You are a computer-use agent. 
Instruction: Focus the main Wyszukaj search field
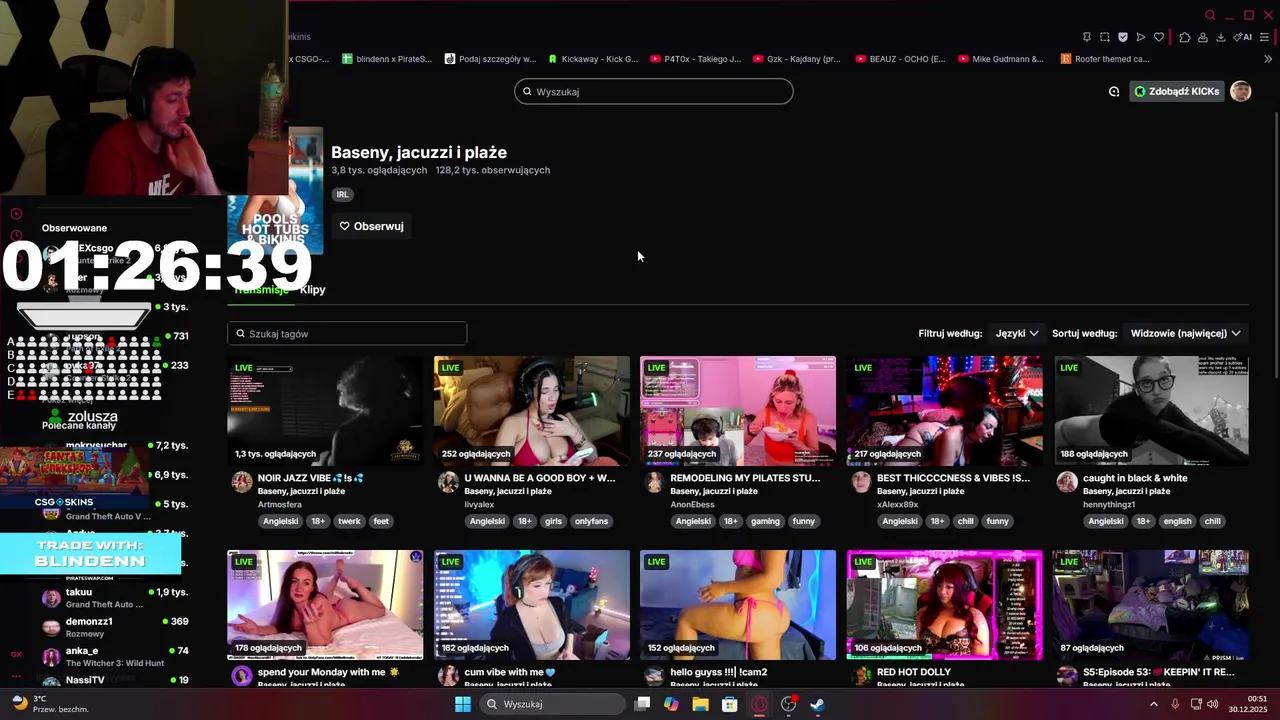click(654, 92)
